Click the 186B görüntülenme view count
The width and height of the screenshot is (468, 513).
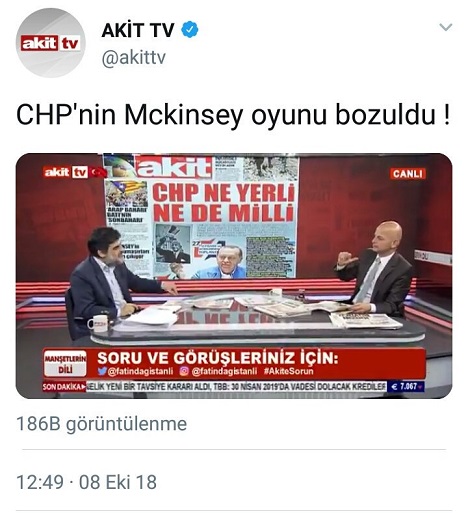point(101,424)
